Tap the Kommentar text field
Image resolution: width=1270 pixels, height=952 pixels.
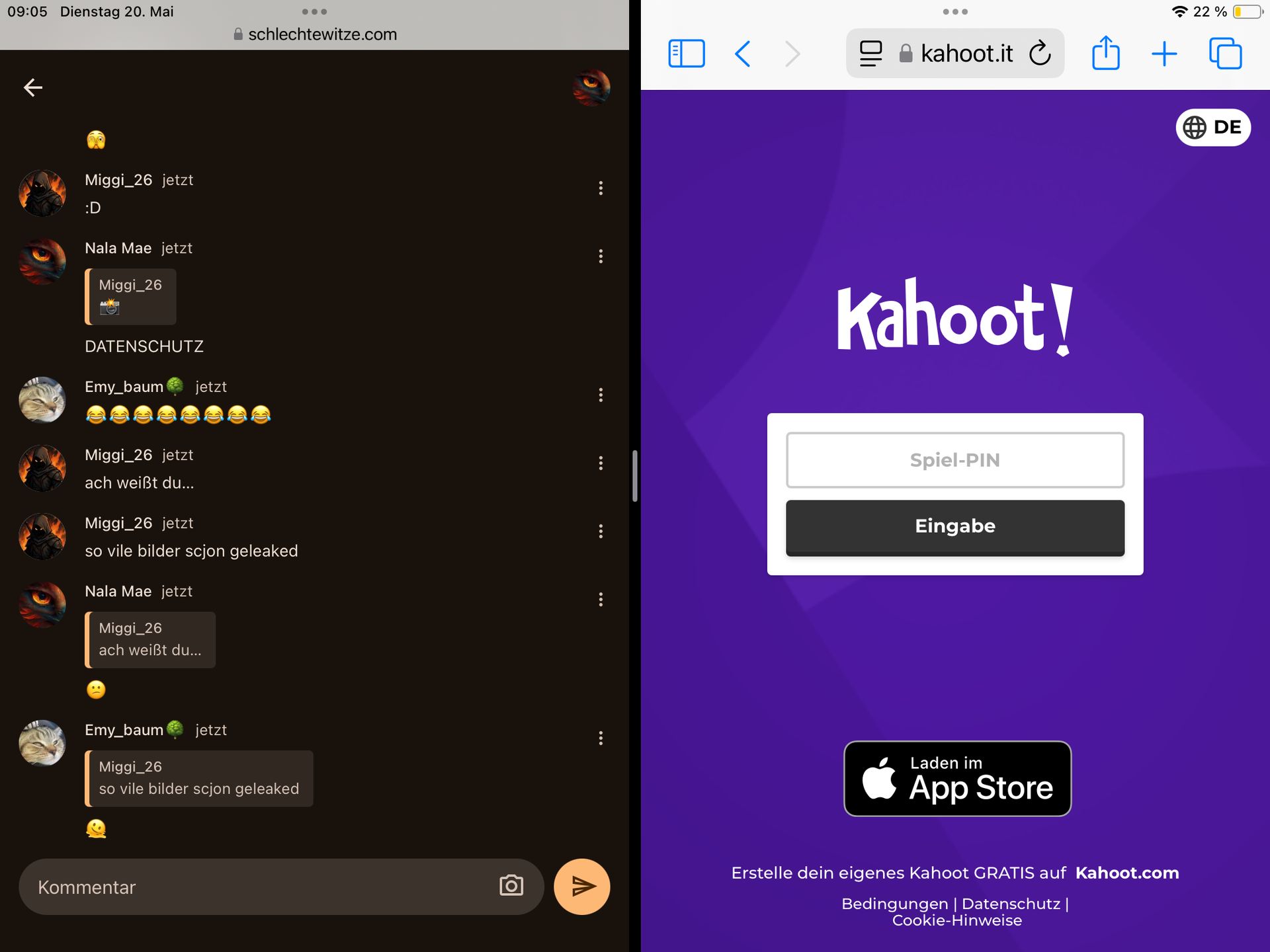(258, 887)
